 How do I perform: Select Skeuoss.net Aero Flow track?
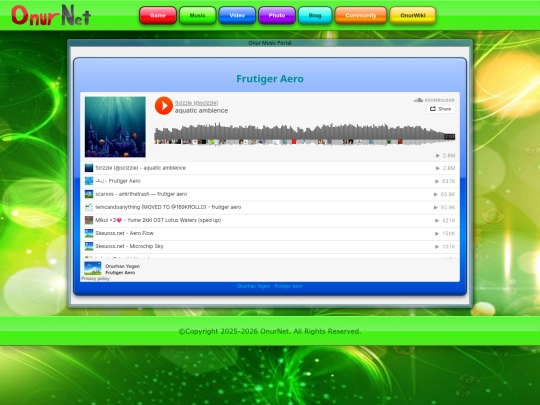click(270, 233)
